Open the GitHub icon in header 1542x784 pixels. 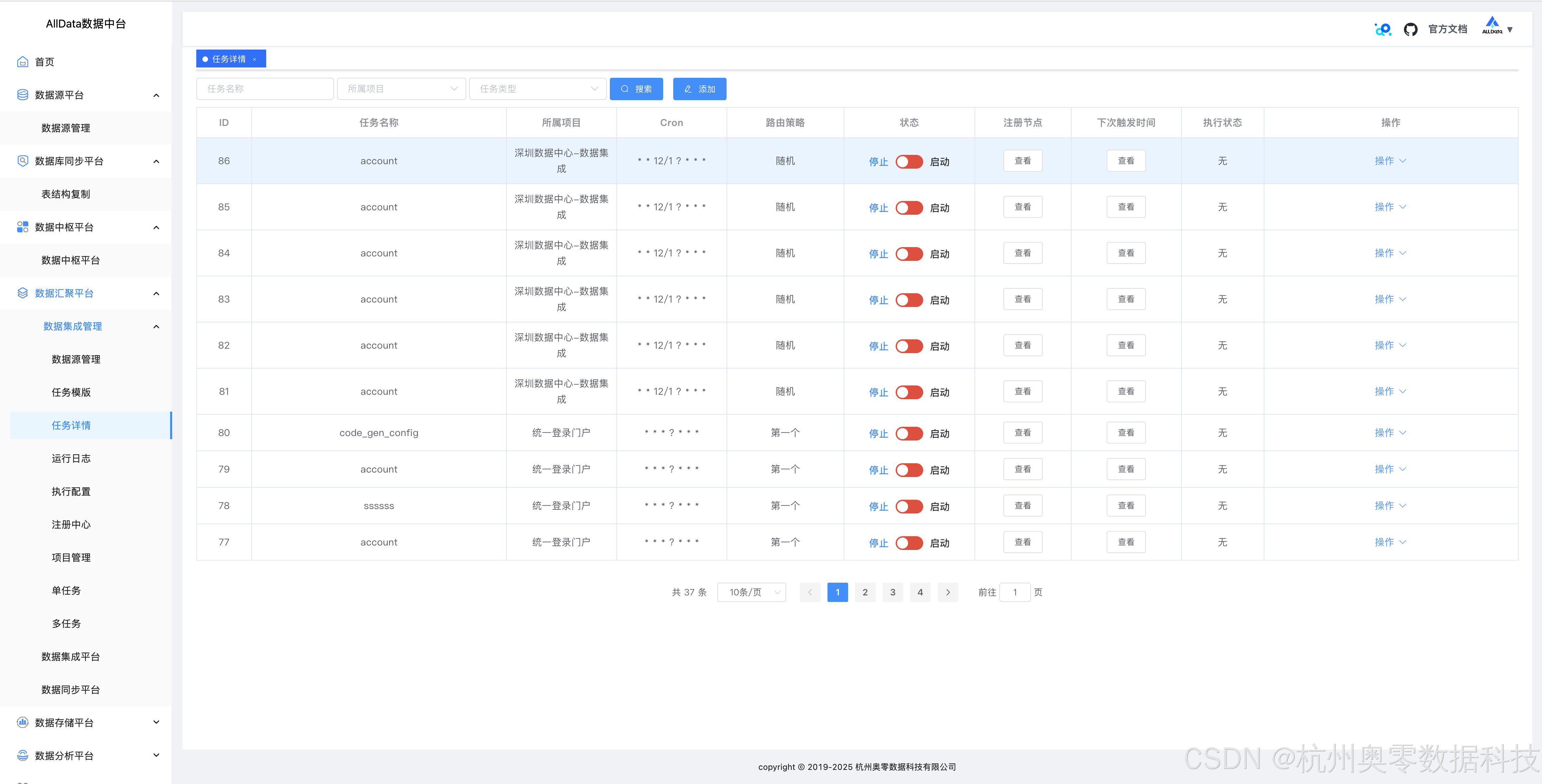click(x=1410, y=29)
